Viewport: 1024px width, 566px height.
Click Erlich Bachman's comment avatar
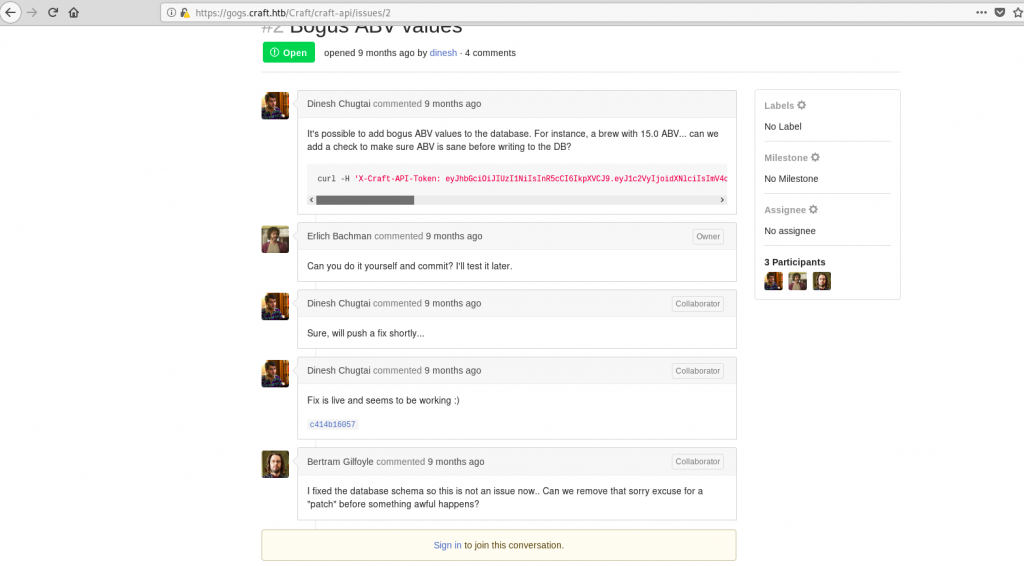(x=275, y=239)
